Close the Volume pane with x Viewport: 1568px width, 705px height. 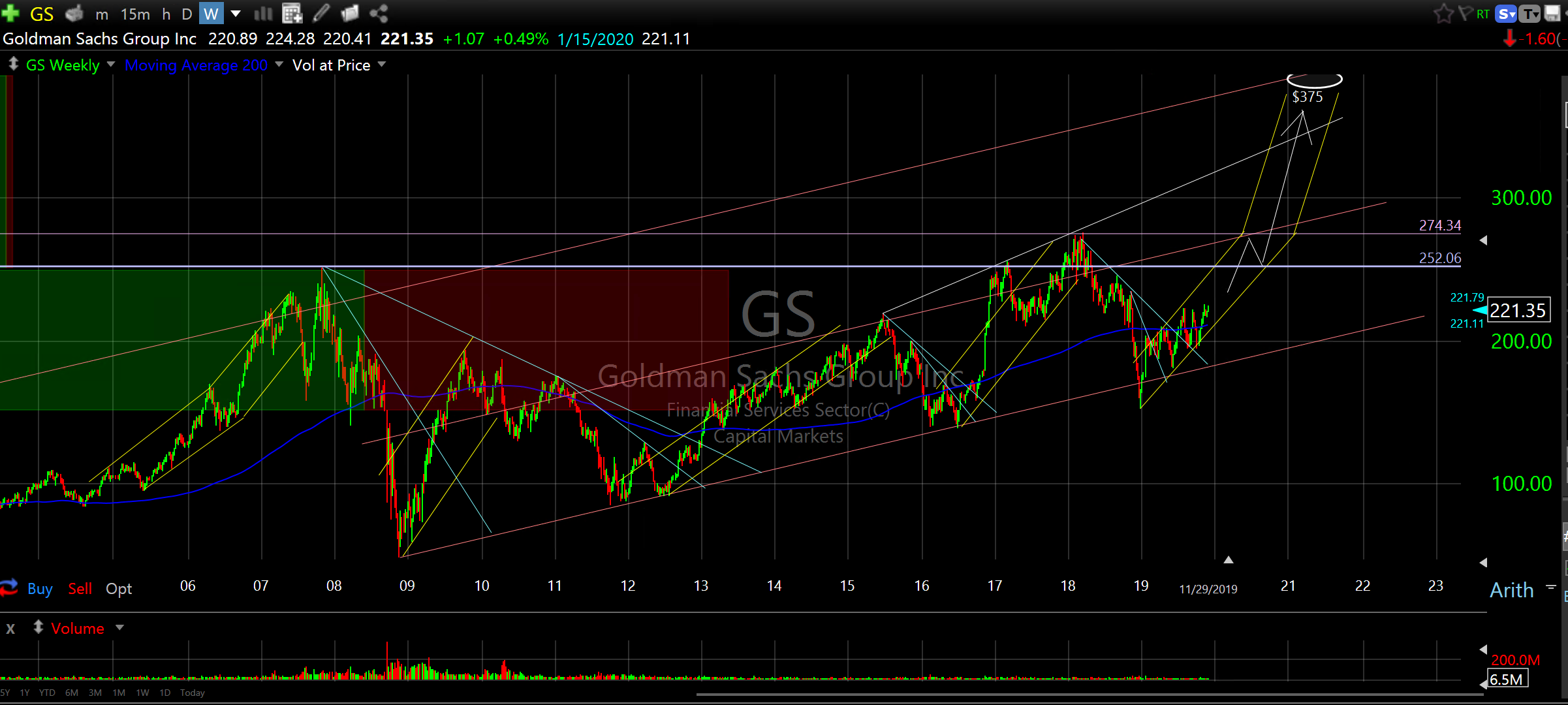10,629
